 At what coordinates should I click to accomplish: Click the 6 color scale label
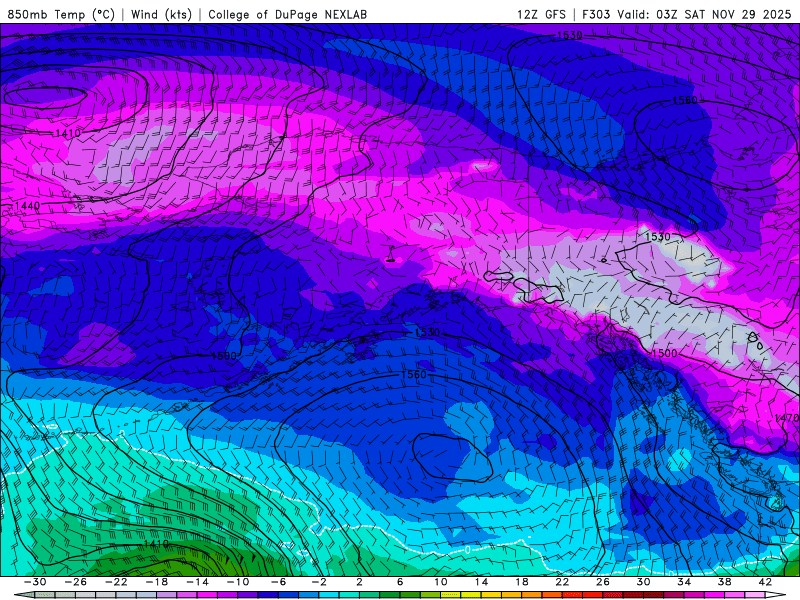[x=400, y=582]
